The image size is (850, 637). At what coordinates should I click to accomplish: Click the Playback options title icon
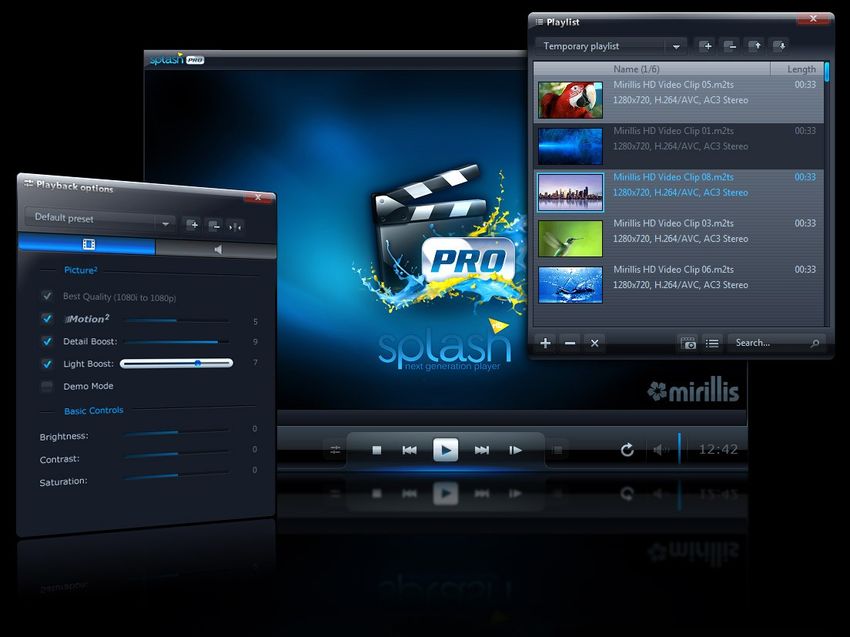point(29,184)
